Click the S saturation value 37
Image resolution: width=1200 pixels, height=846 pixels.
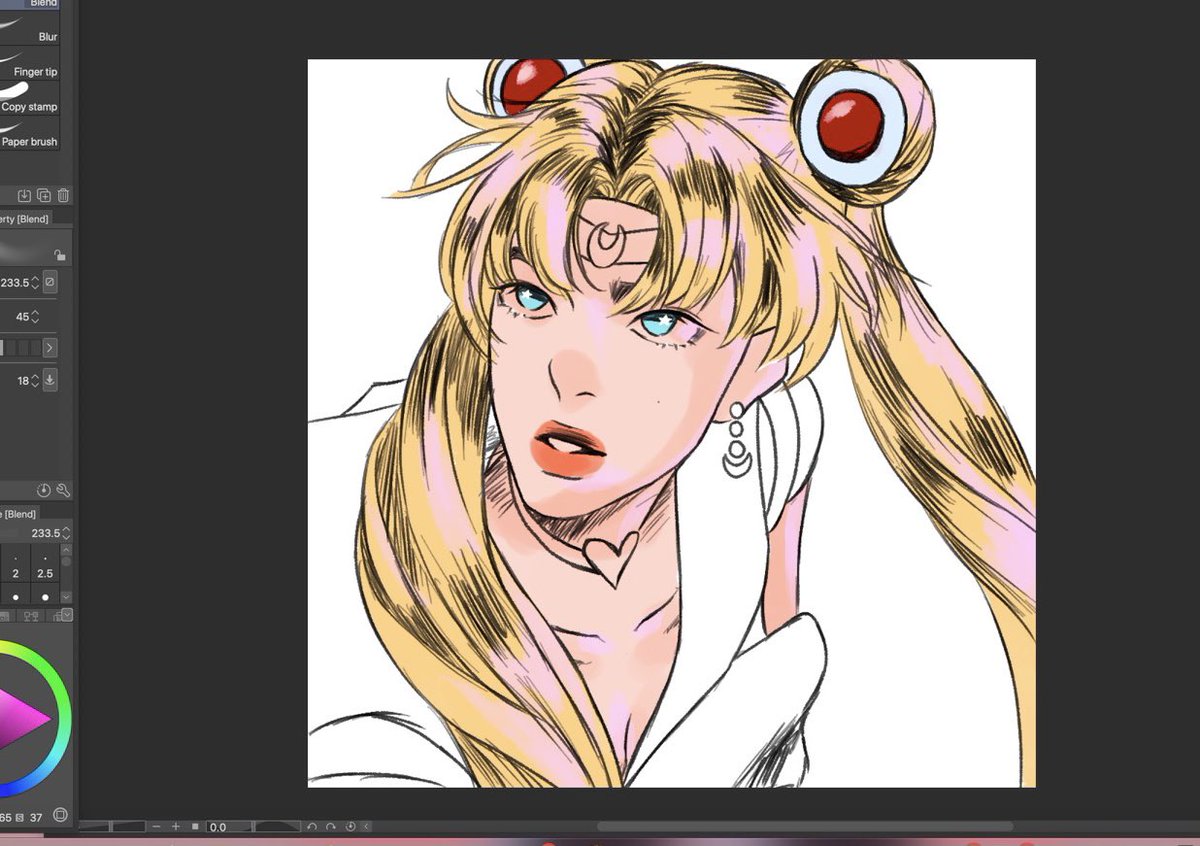tap(36, 818)
